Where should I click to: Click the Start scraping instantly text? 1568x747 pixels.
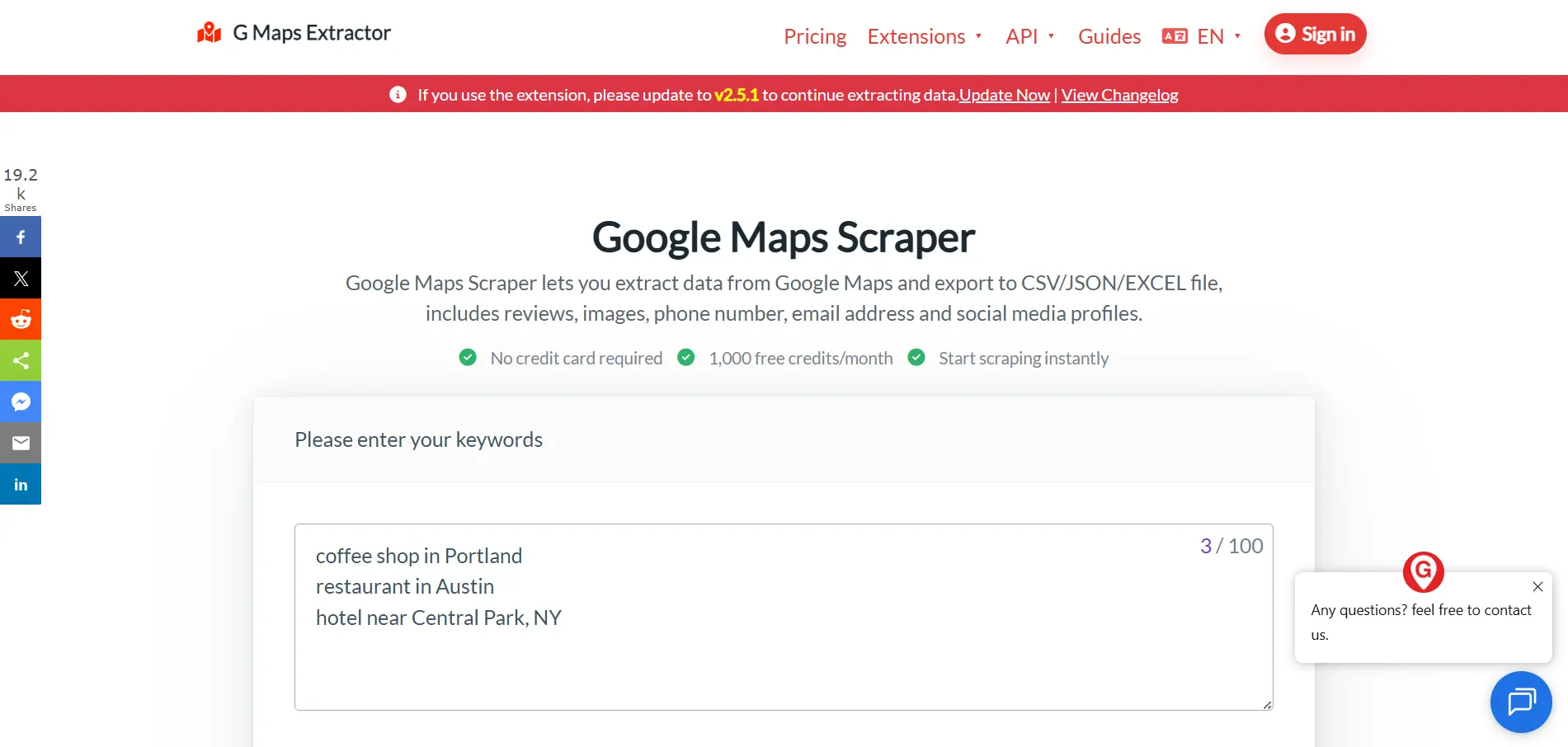pyautogui.click(x=1024, y=358)
